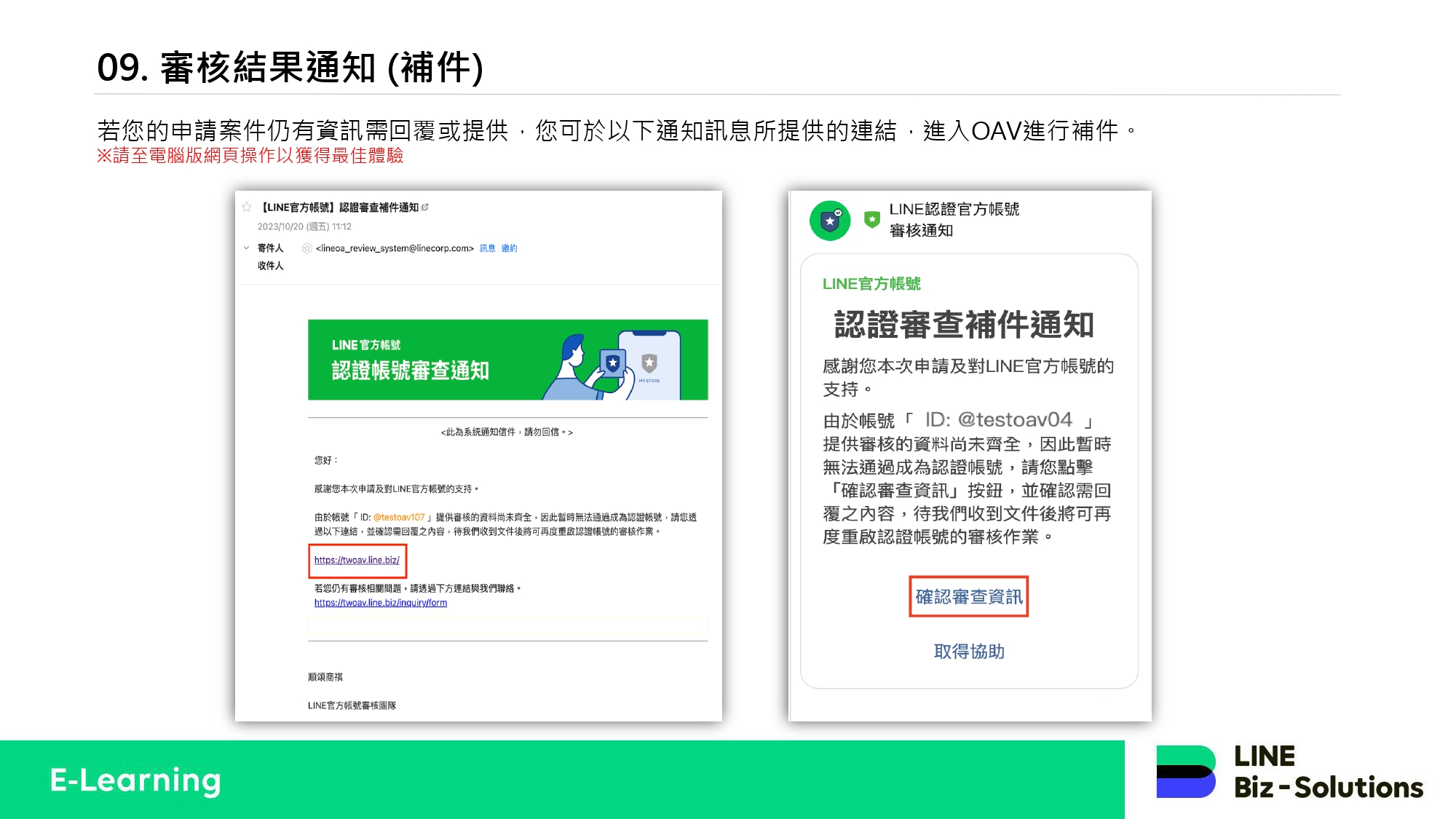Collapse the 寄件人 sender details chevron
This screenshot has width=1456, height=819.
247,248
